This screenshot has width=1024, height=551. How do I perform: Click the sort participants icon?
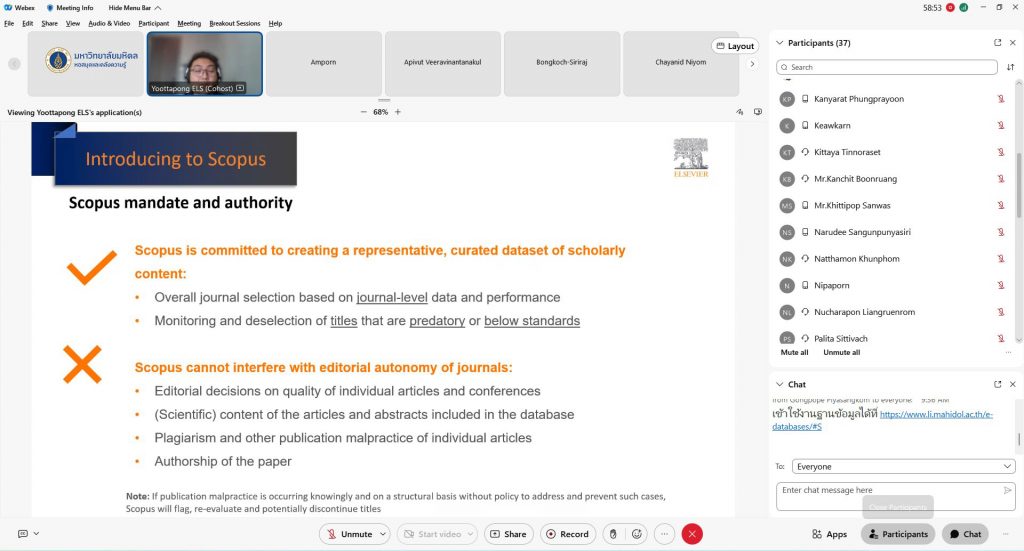1010,67
